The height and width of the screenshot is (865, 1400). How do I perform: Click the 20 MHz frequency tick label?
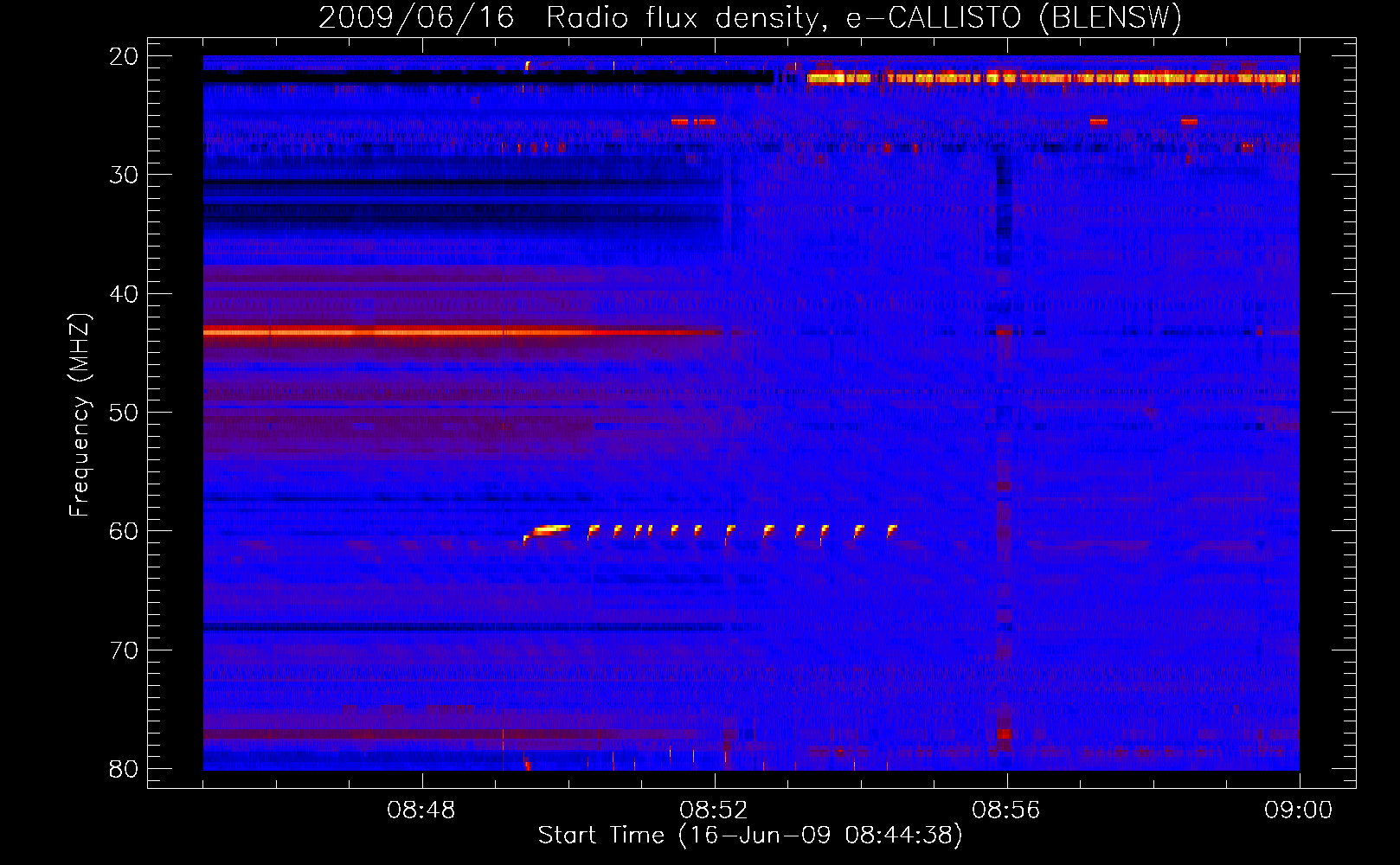[124, 56]
